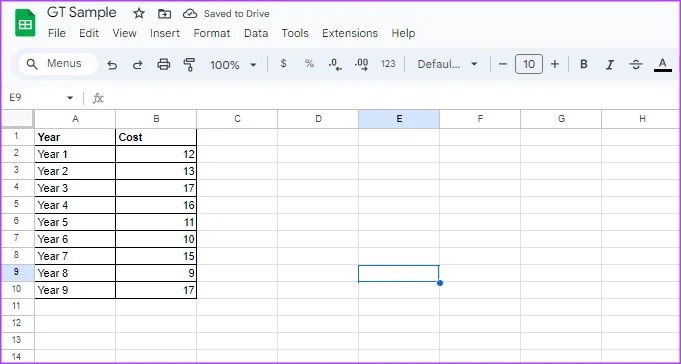Screen dimensions: 681x364
Task: Select column G header
Action: tap(561, 119)
